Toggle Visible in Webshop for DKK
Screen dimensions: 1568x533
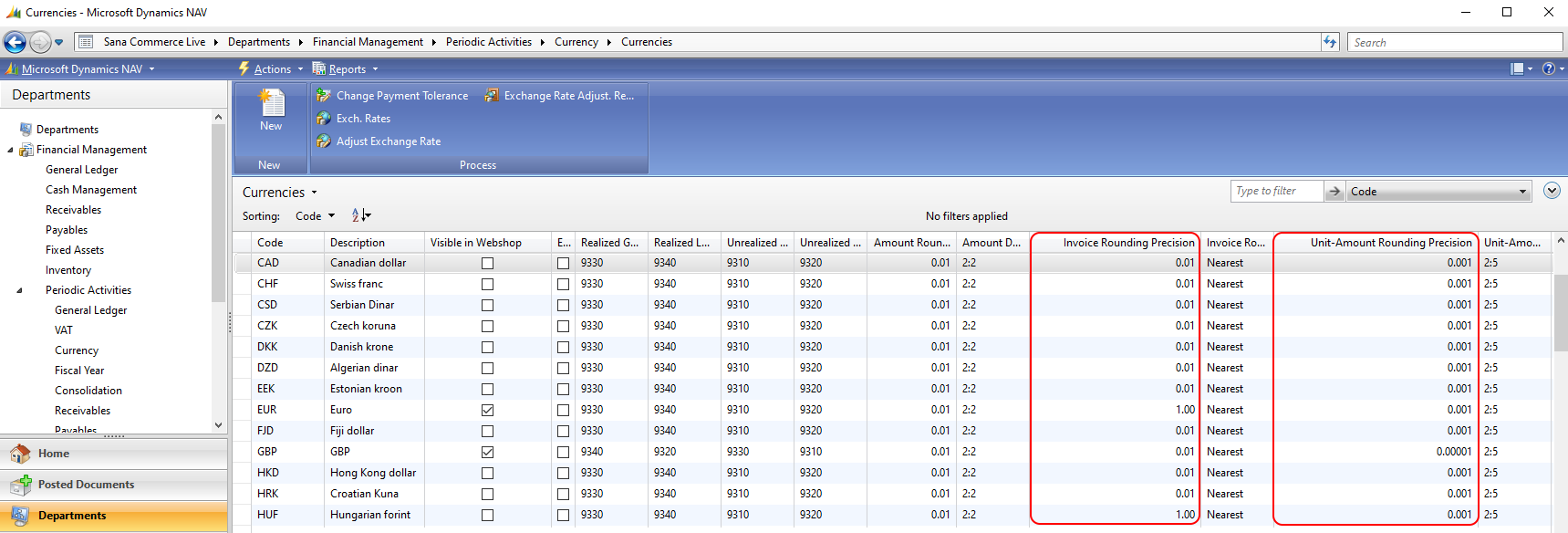click(x=487, y=347)
